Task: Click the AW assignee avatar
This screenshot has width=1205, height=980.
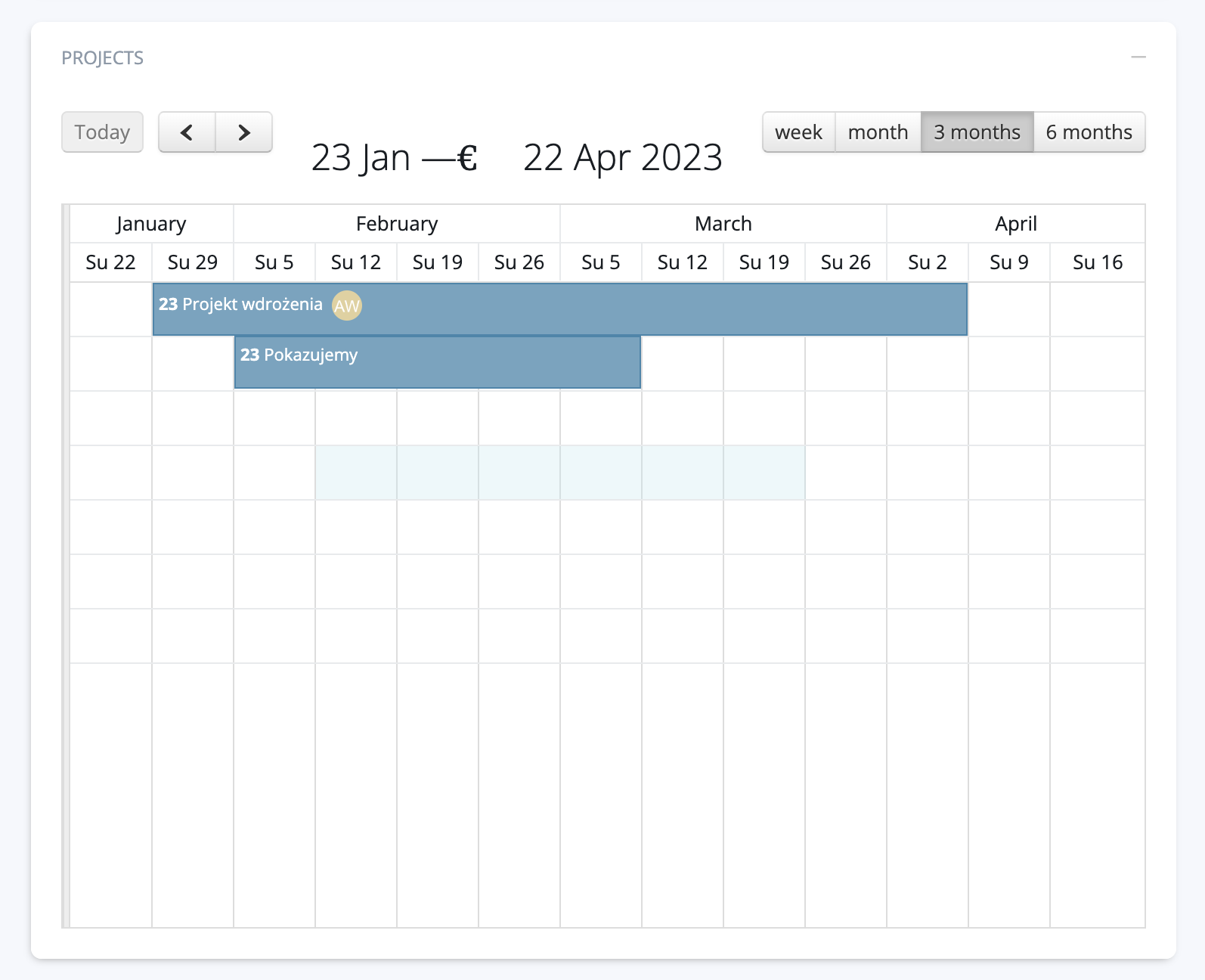Action: [347, 305]
